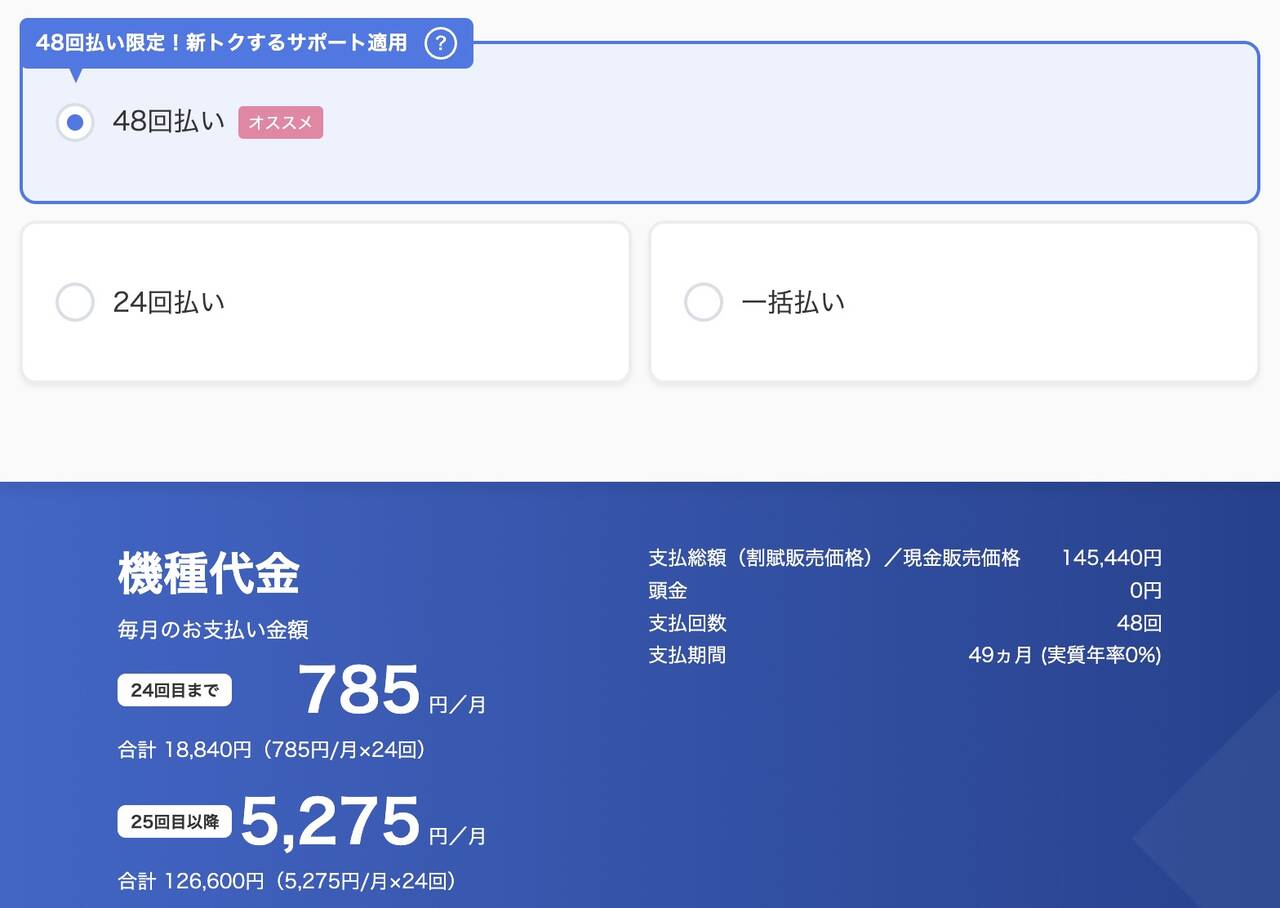
Task: Click the 48回払い限定！新トクするサポート適用 banner
Action: click(x=220, y=43)
